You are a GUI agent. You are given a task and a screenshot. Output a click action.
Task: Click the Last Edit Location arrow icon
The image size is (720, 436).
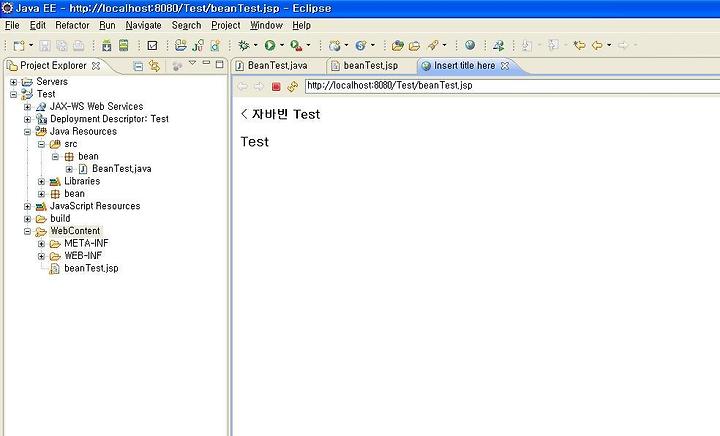pyautogui.click(x=579, y=45)
